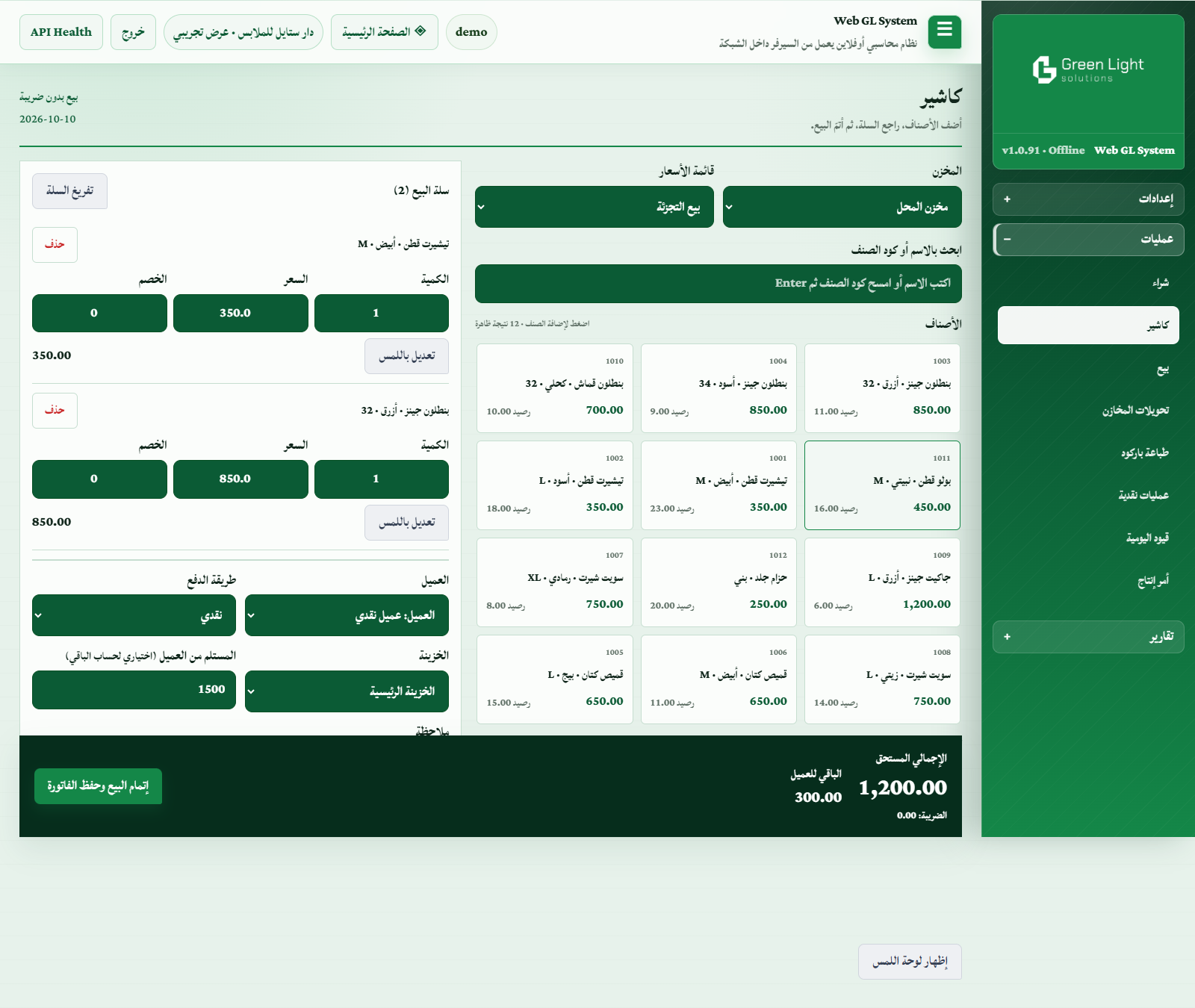1195x1008 pixels.
Task: Delete بنطلون جينز أزرق 32 from cart
Action: (55, 411)
